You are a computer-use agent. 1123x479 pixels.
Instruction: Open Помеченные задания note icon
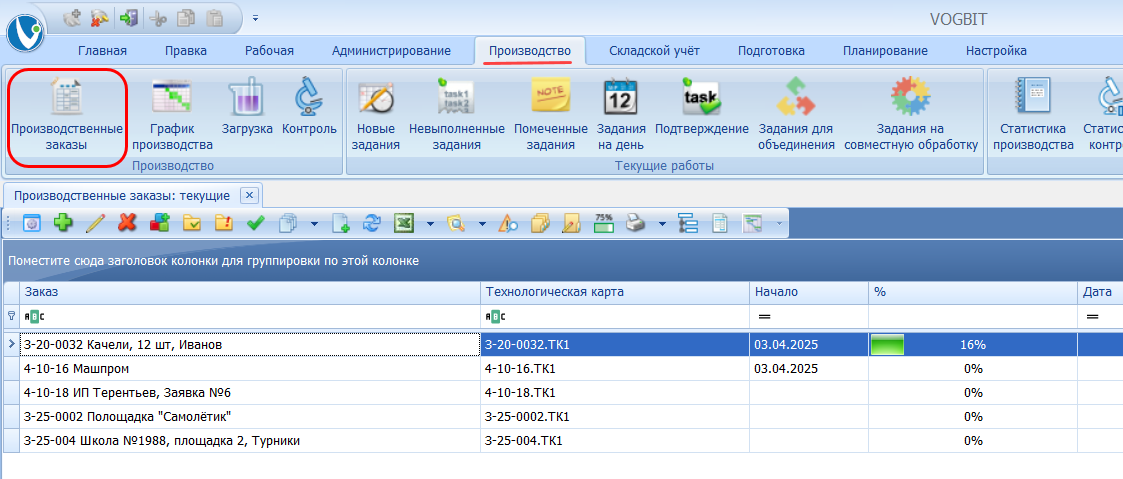(551, 115)
